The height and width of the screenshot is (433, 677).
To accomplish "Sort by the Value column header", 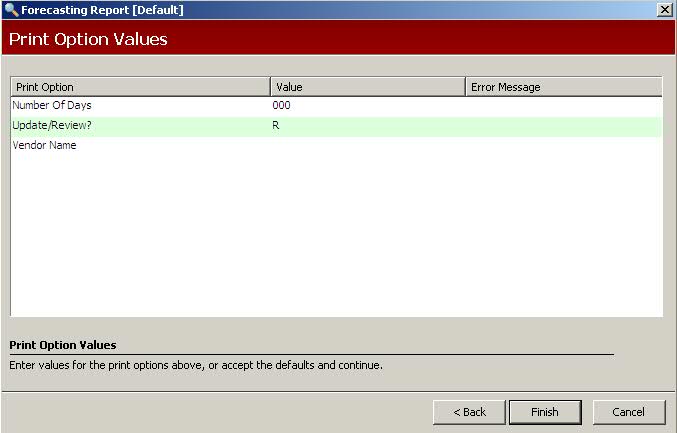I will point(367,87).
